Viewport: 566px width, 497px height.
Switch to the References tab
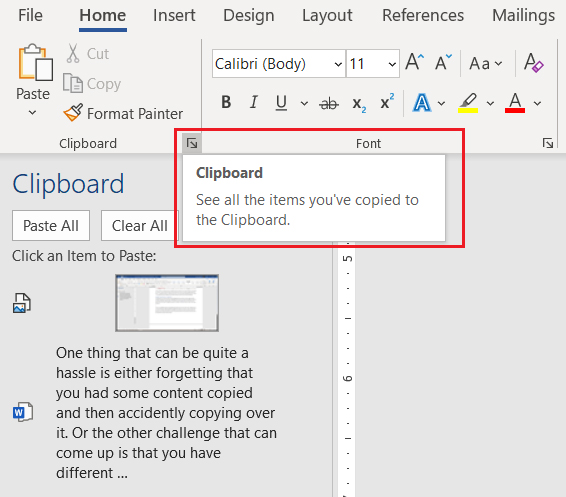tap(423, 16)
